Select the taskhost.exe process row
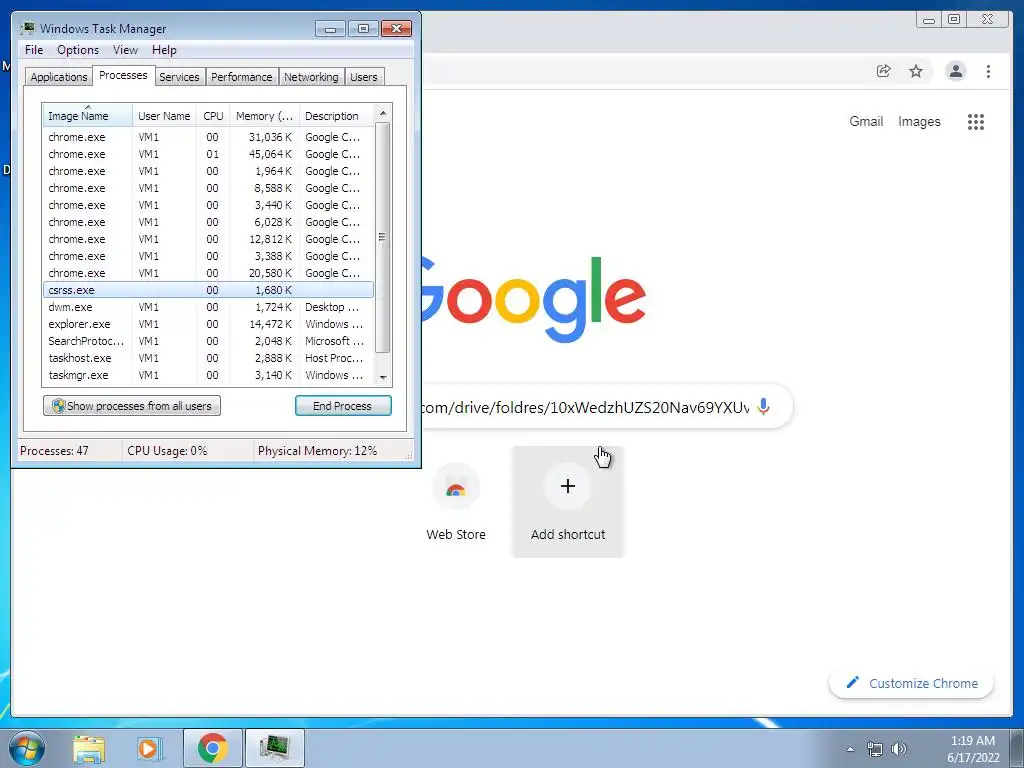This screenshot has width=1024, height=768. [x=208, y=358]
